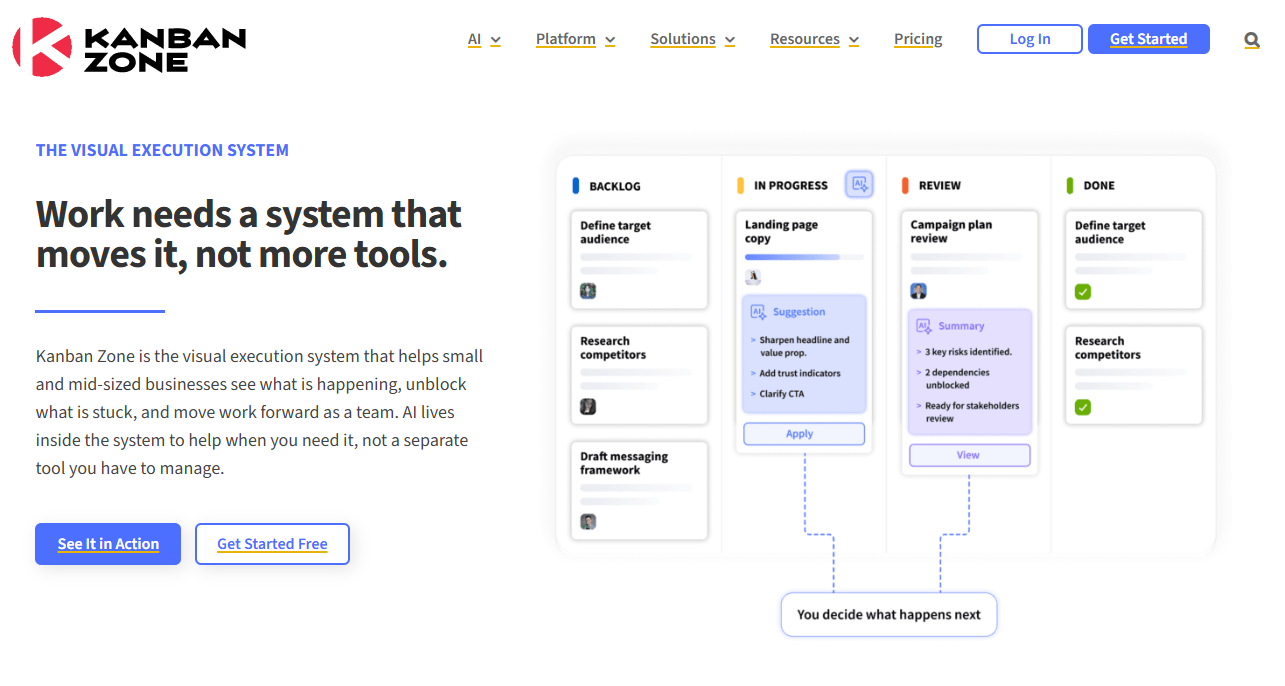Click the blue marker beside BACKLOG
This screenshot has width=1285, height=686.
coord(576,185)
